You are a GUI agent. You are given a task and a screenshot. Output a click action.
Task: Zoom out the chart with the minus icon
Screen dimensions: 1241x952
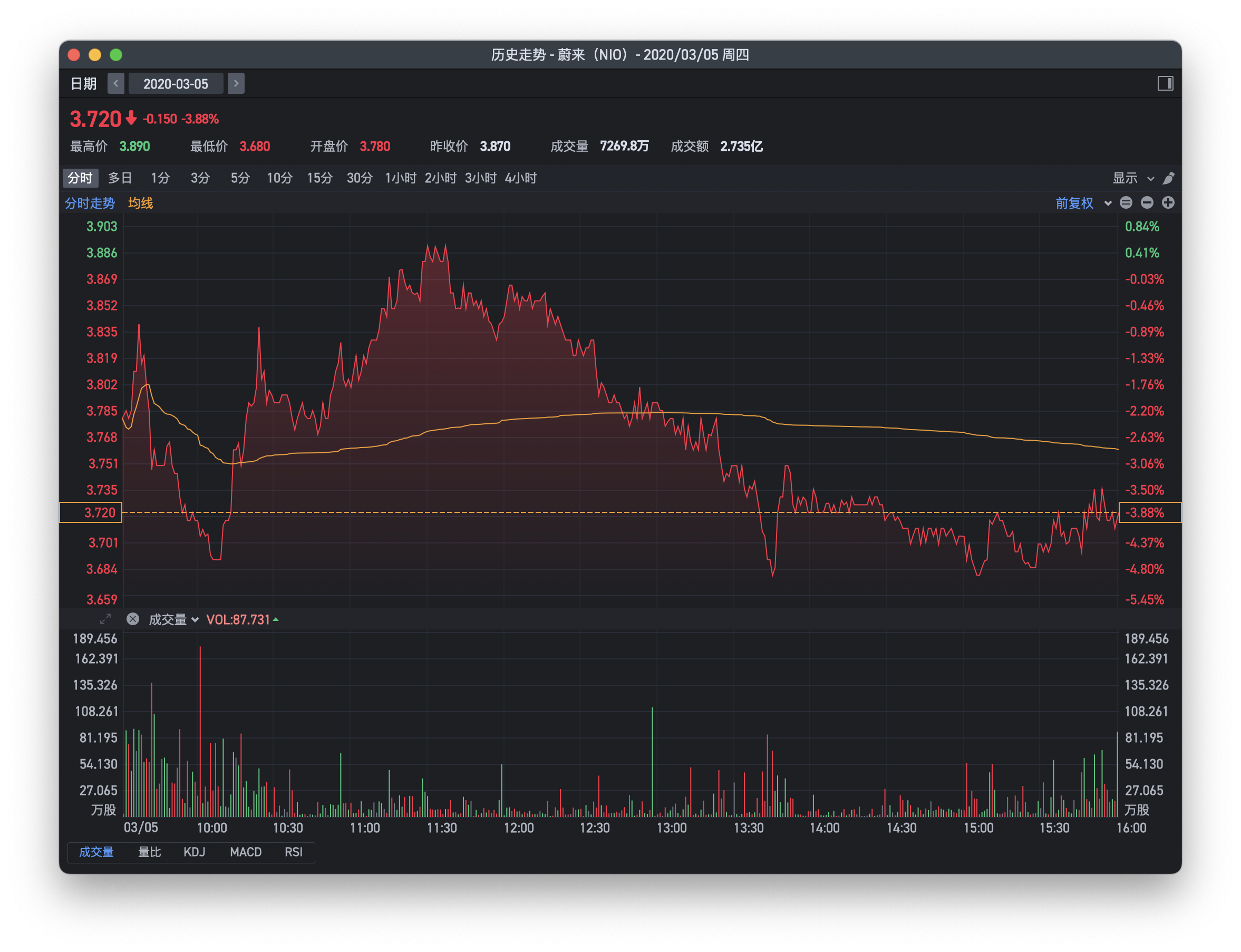(1146, 202)
